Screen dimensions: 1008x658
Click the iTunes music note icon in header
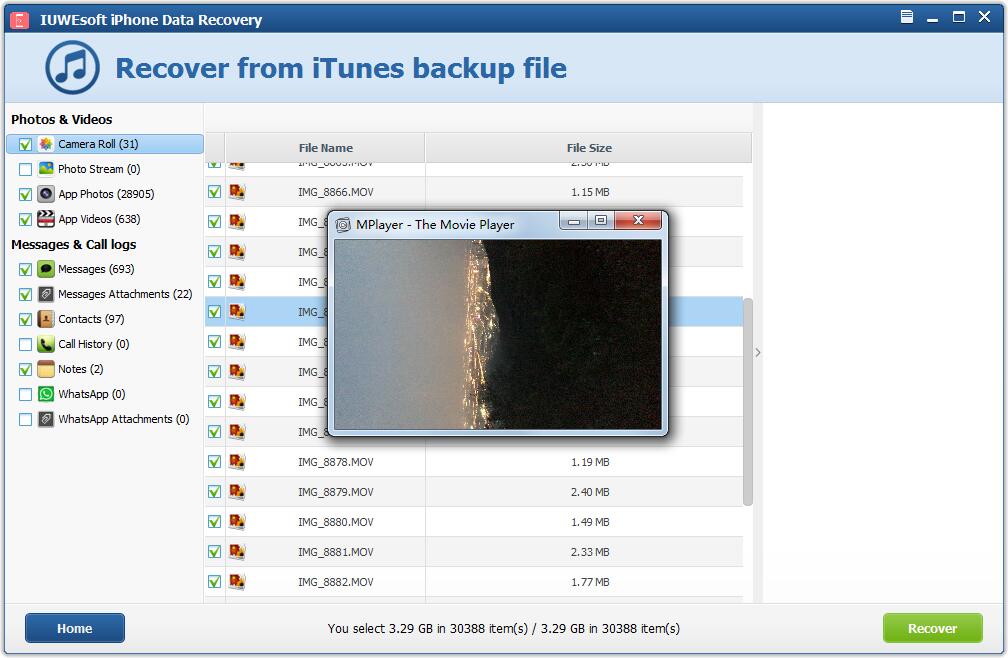point(72,67)
